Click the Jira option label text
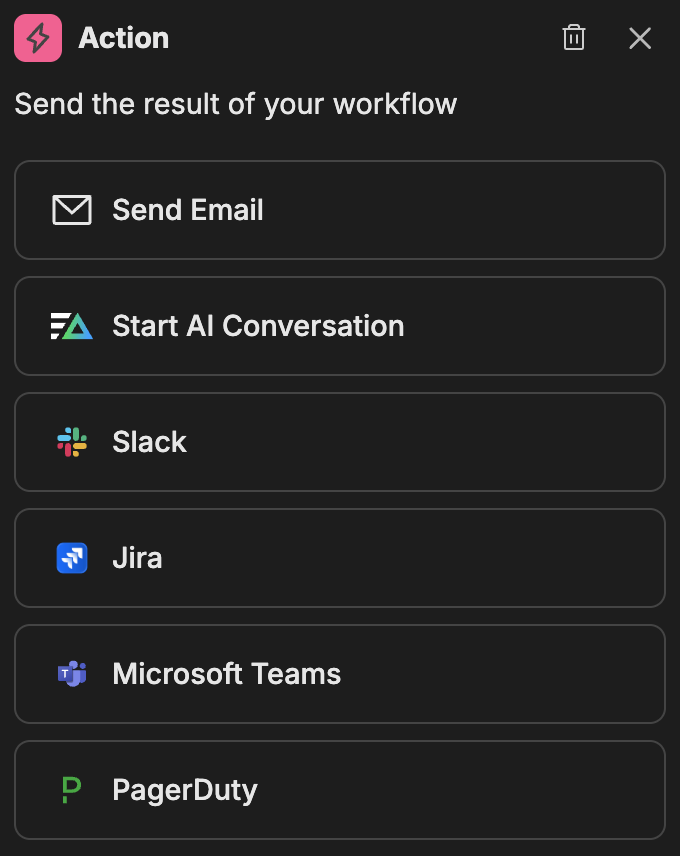The width and height of the screenshot is (680, 856). click(x=137, y=558)
